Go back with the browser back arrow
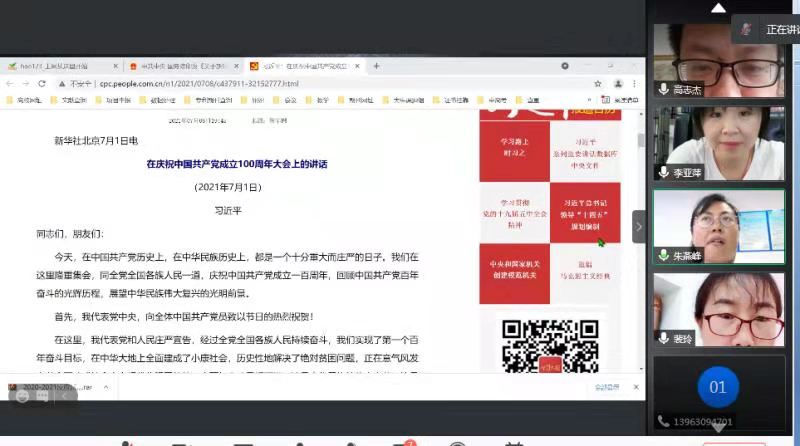The image size is (800, 446). click(x=10, y=84)
